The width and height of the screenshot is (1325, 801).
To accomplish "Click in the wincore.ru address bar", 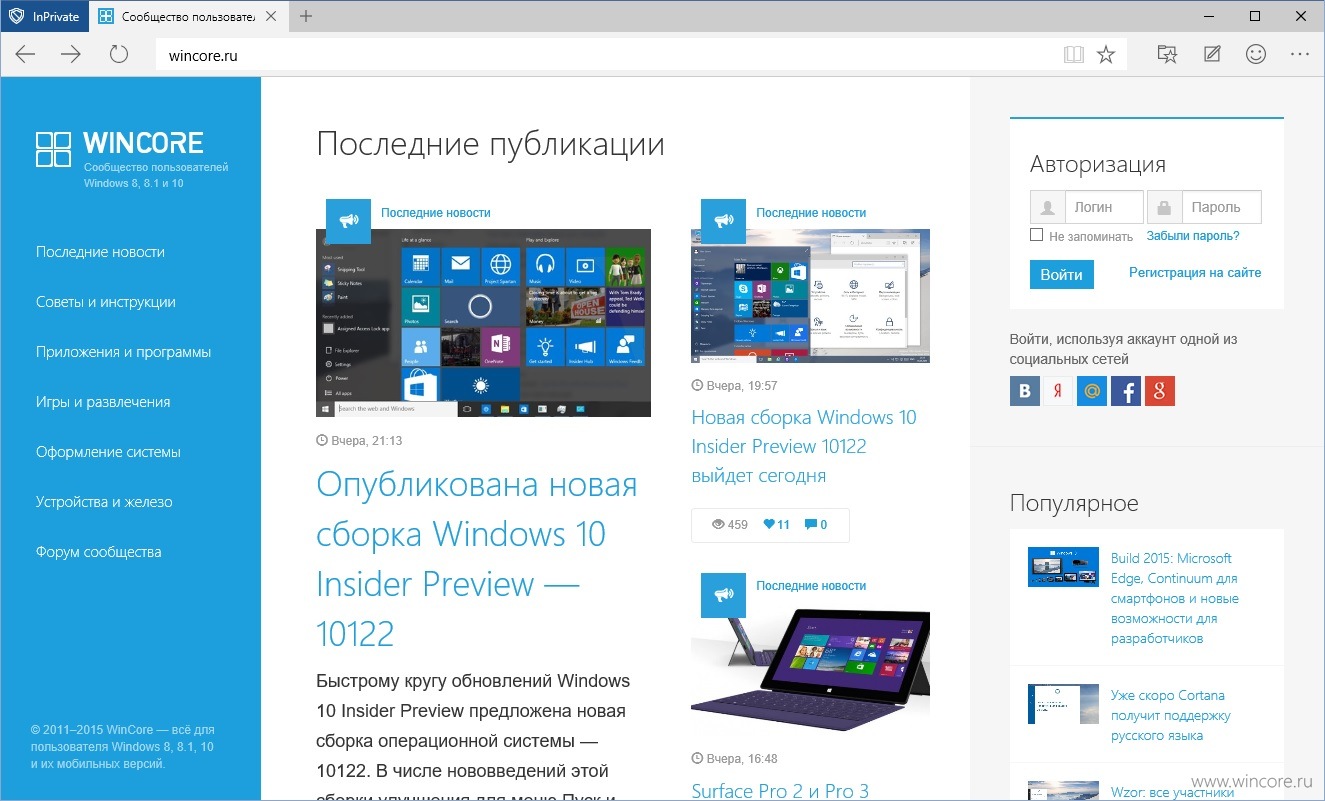I will 605,55.
